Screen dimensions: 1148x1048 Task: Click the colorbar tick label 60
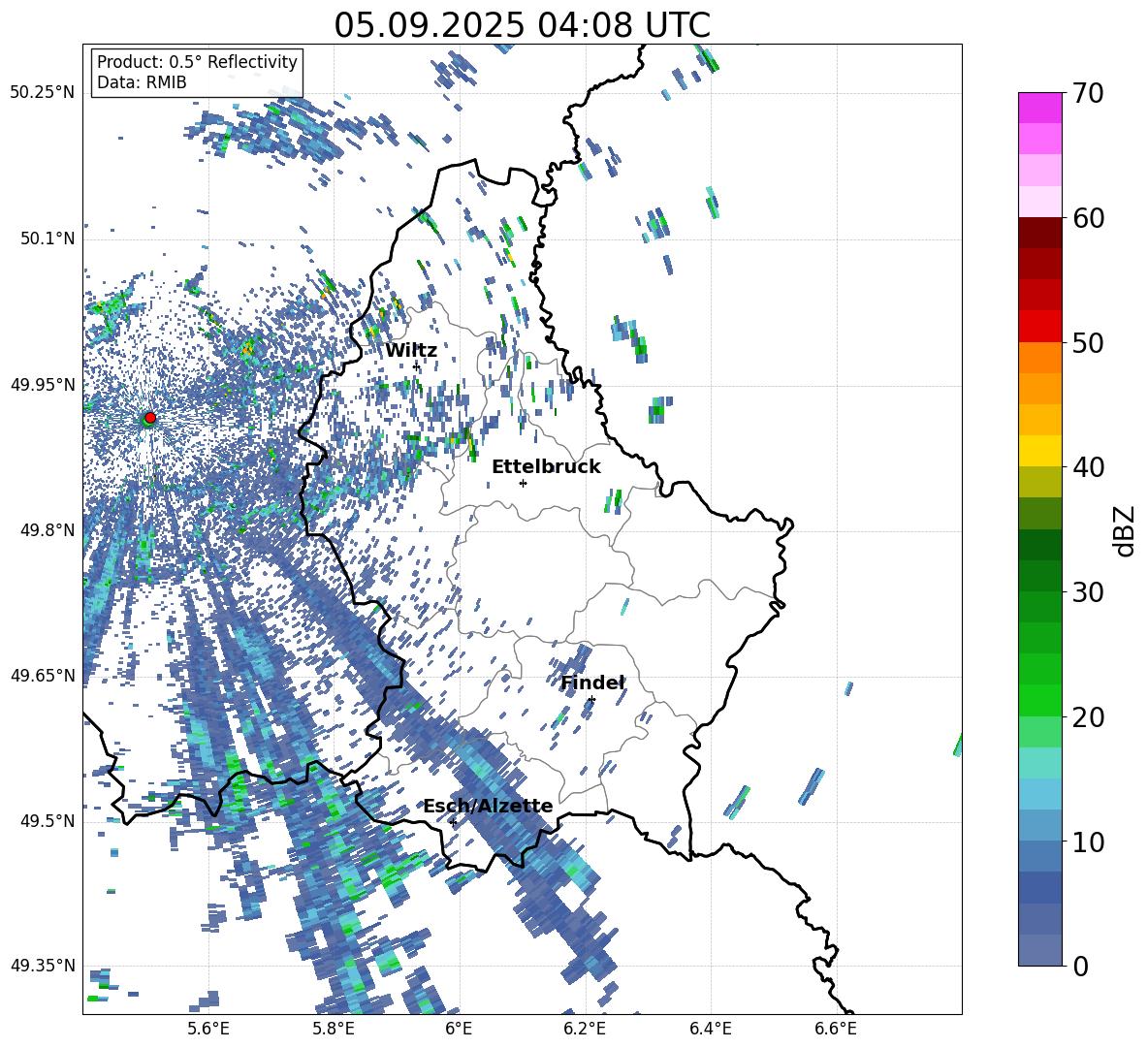(x=1088, y=218)
